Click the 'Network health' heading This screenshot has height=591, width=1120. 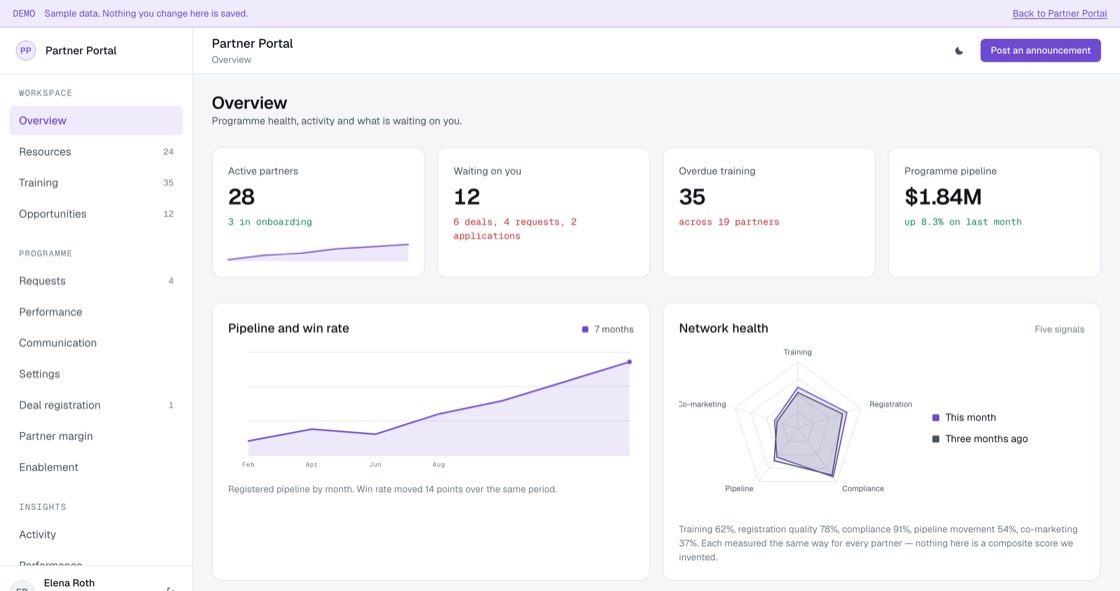(x=724, y=329)
